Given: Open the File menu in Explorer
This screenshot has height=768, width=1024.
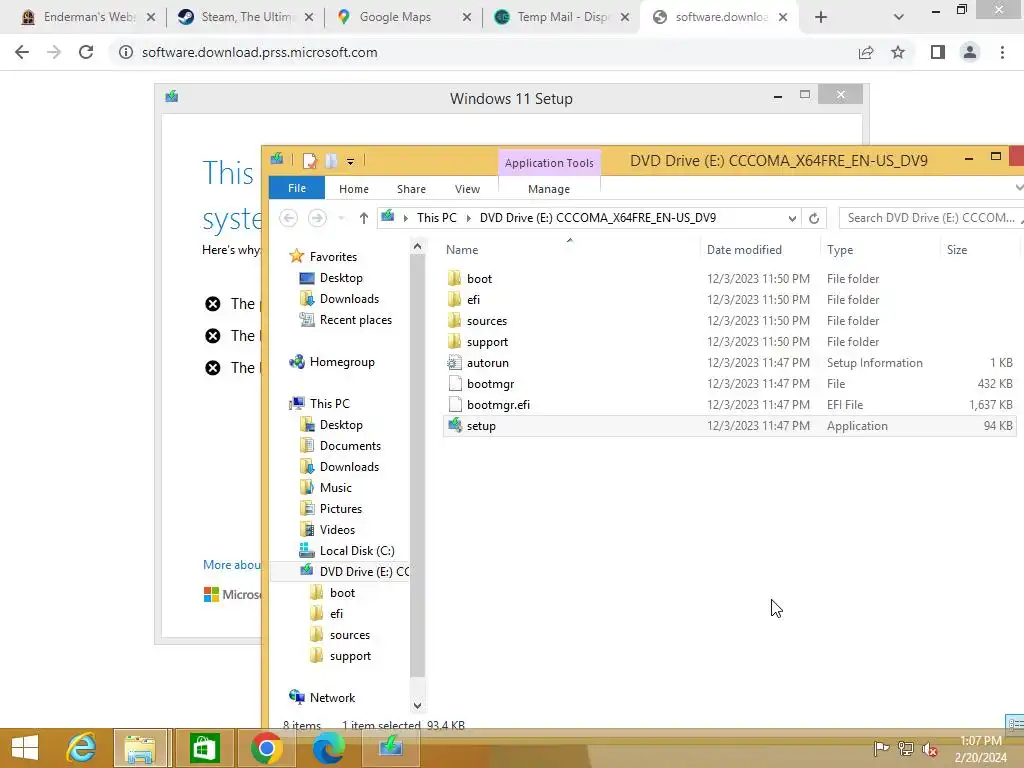Looking at the screenshot, I should (x=296, y=188).
